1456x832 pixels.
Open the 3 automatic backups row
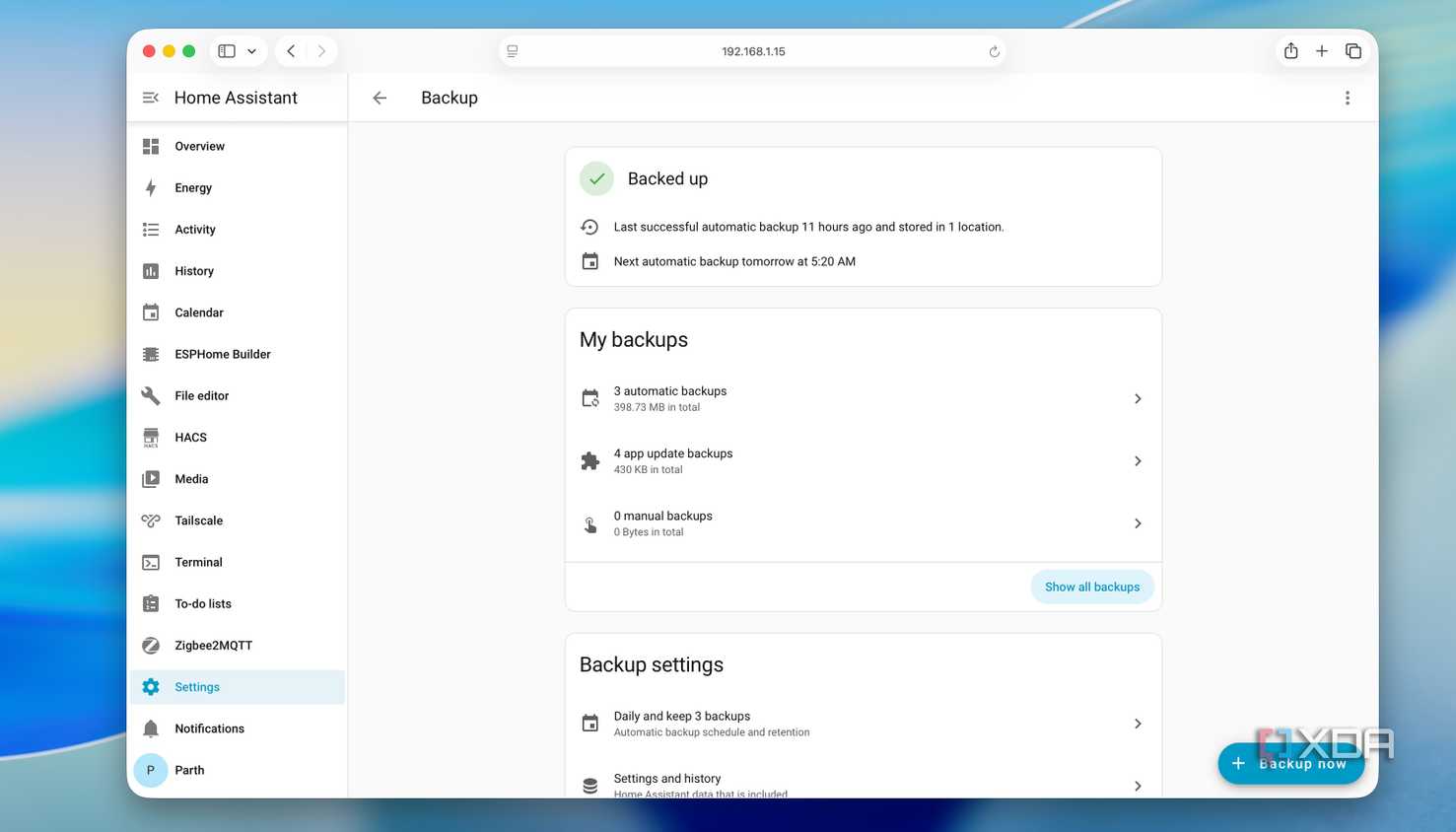(864, 398)
